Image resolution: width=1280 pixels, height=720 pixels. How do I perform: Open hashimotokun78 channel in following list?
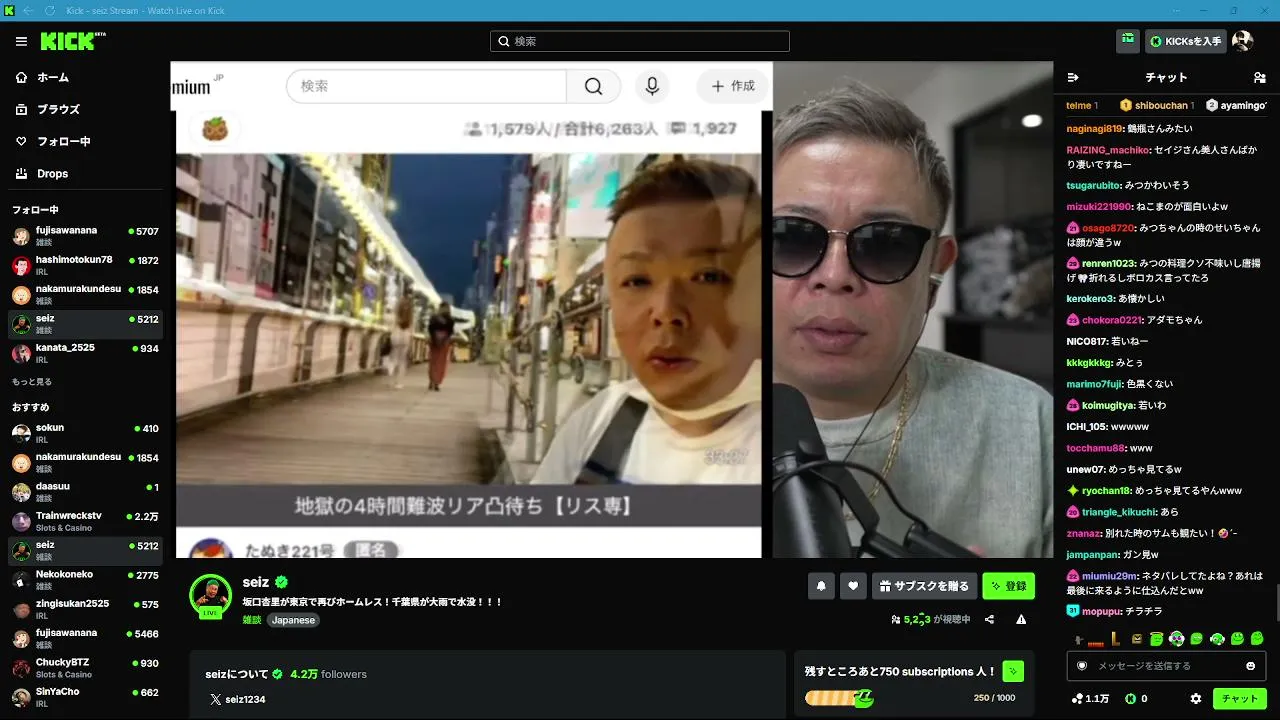[85, 265]
